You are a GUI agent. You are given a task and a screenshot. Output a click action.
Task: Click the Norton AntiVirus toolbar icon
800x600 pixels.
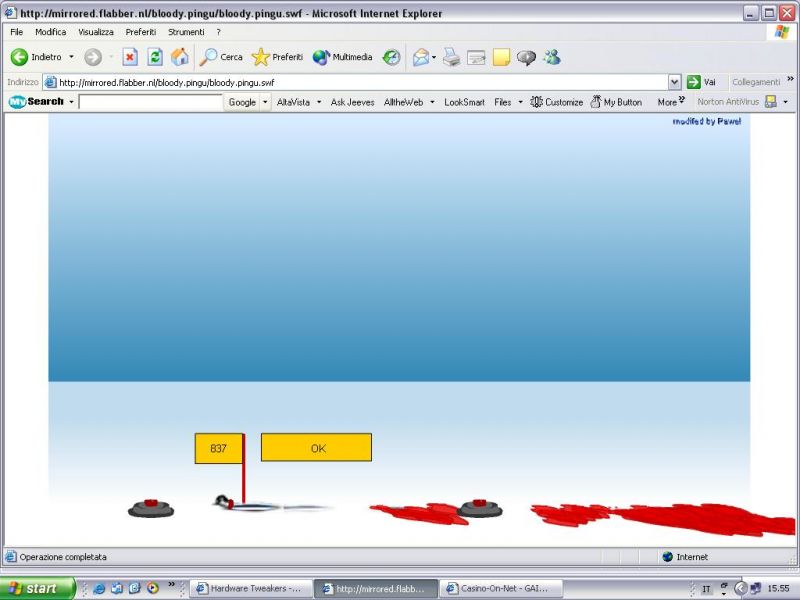pos(771,102)
